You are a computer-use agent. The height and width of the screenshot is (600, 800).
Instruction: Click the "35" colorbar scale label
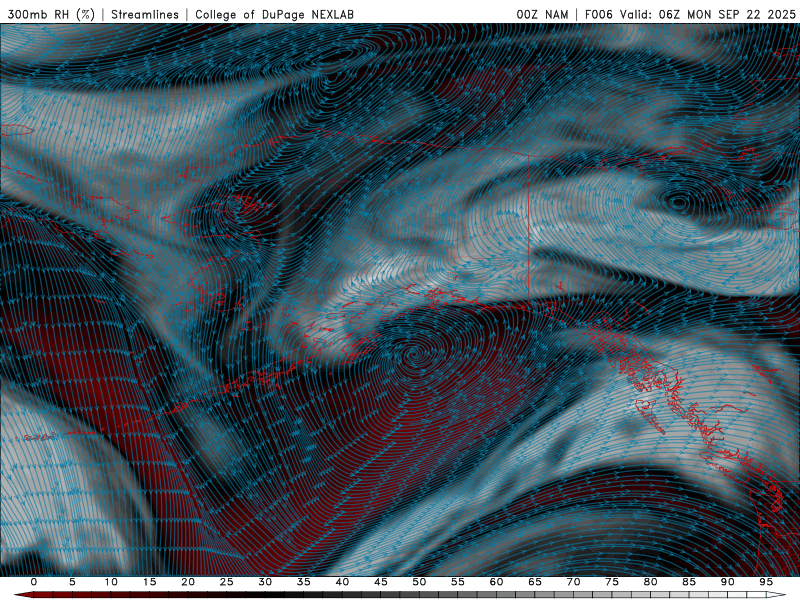click(304, 582)
